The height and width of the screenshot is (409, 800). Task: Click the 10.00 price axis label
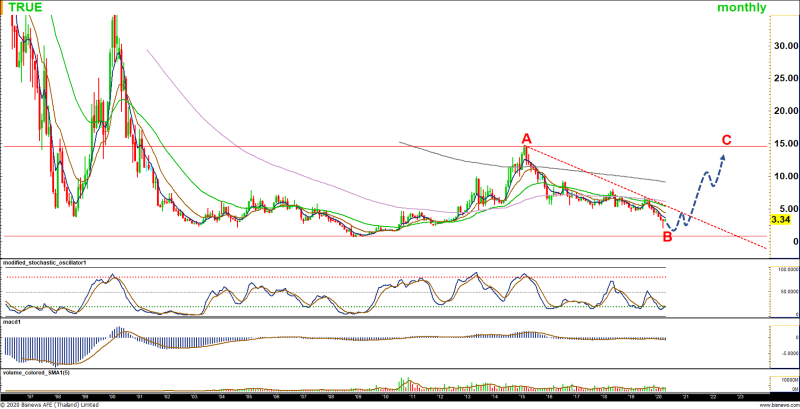tap(782, 177)
